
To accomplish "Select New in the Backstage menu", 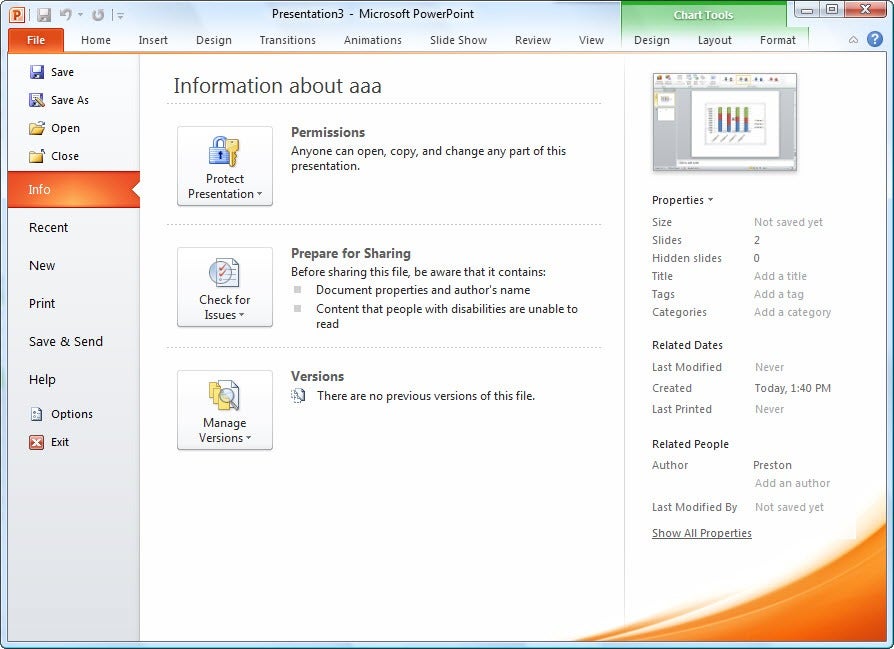I will point(74,266).
